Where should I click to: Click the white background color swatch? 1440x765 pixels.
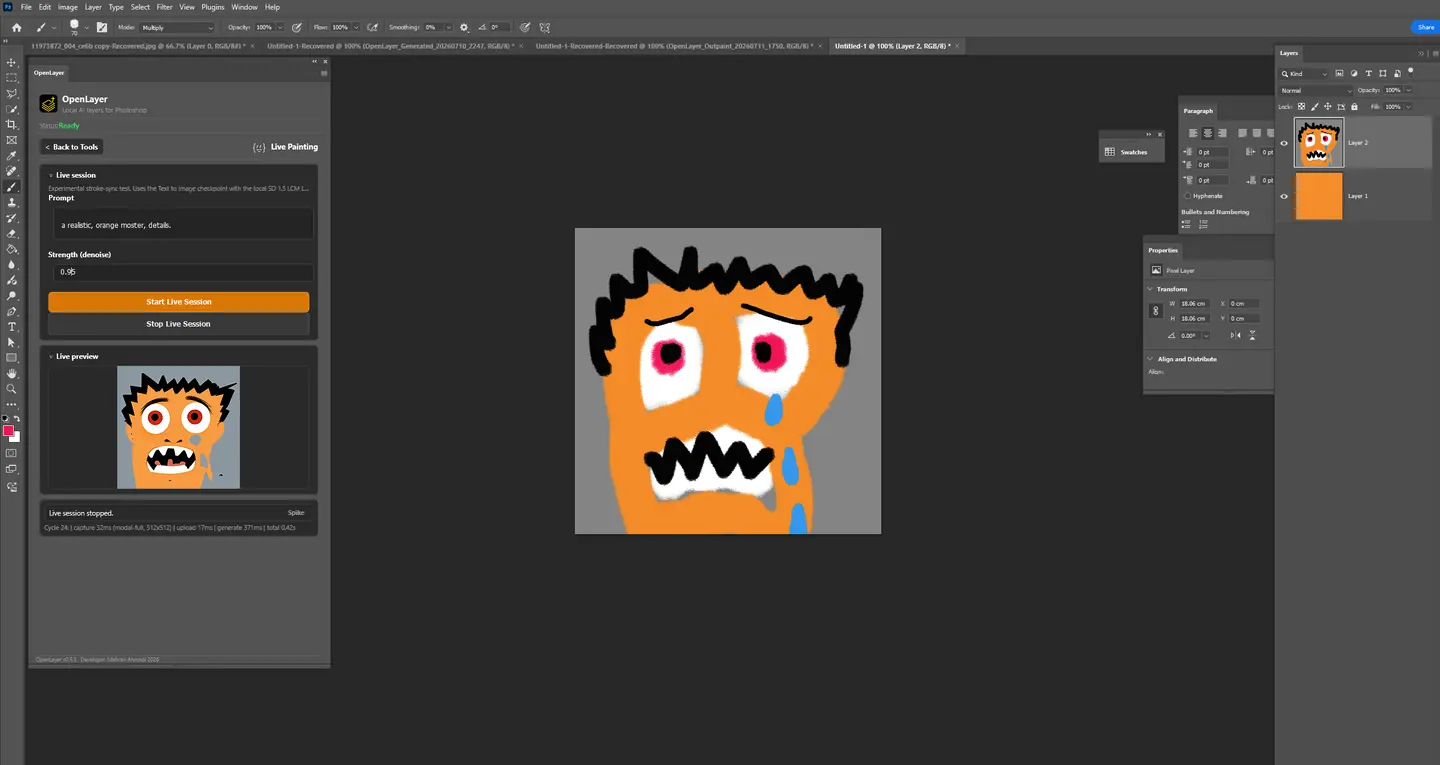point(16,438)
